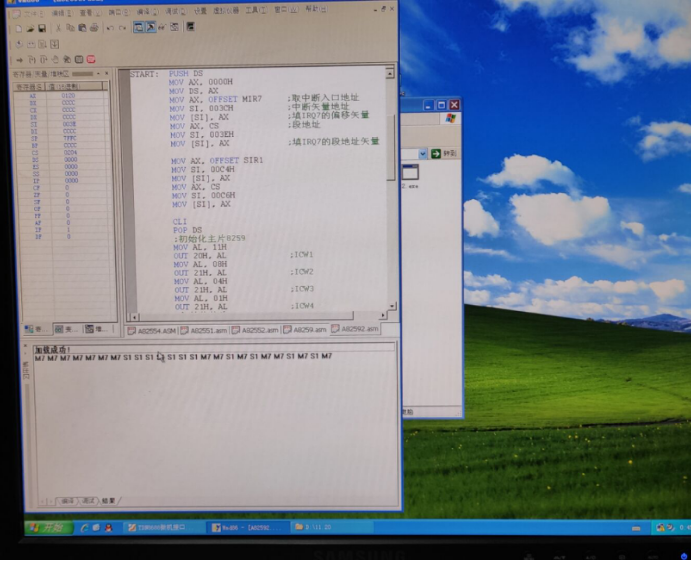Click the first arrow icon in debug toolbar
The image size is (692, 561).
pyautogui.click(x=18, y=59)
